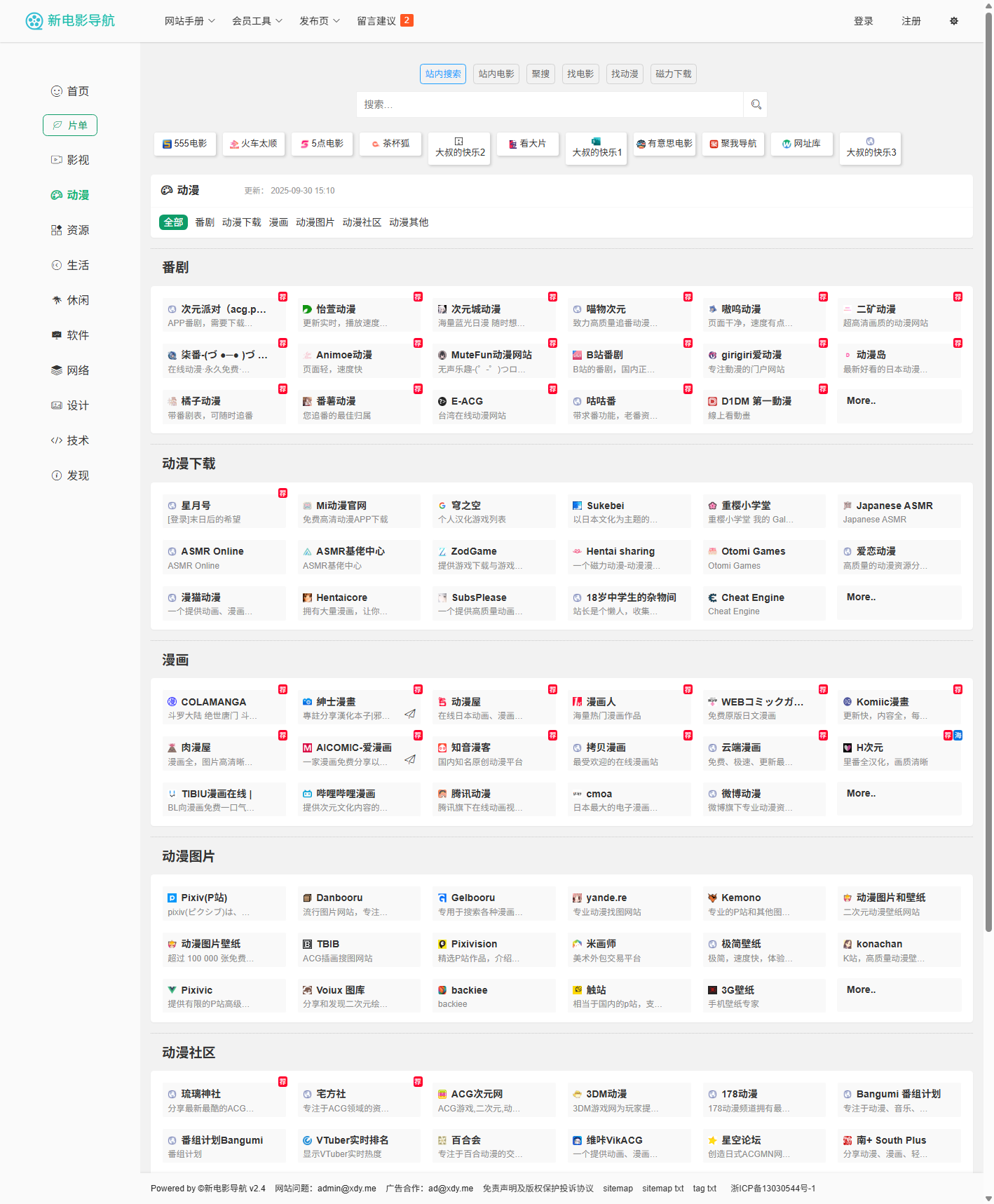Image resolution: width=994 pixels, height=1204 pixels.
Task: Switch to the 动漫社区 category tab
Action: [362, 222]
